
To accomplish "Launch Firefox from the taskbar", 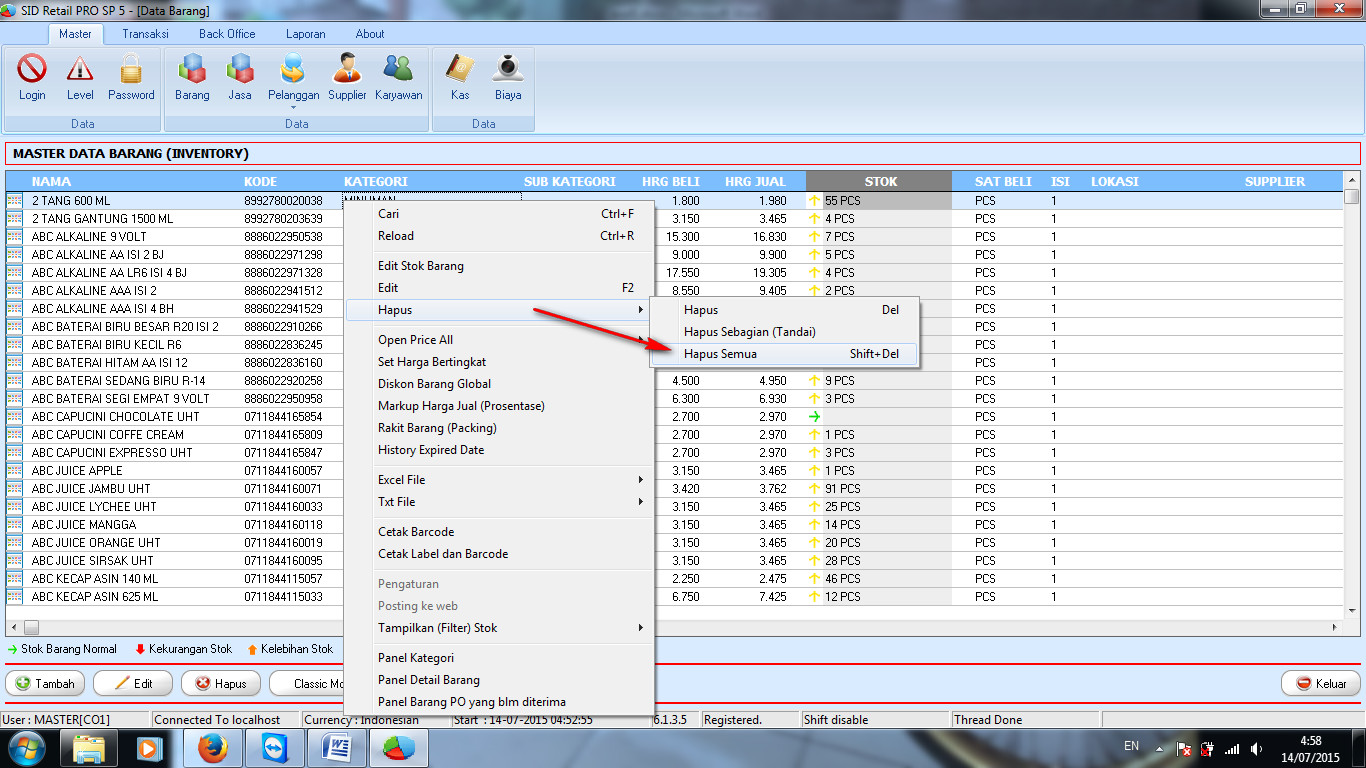I will pyautogui.click(x=212, y=746).
